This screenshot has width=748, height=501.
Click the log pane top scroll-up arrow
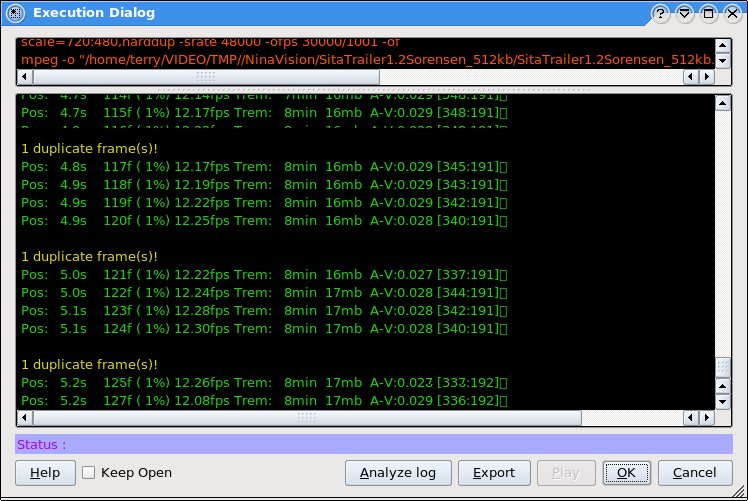[x=723, y=103]
